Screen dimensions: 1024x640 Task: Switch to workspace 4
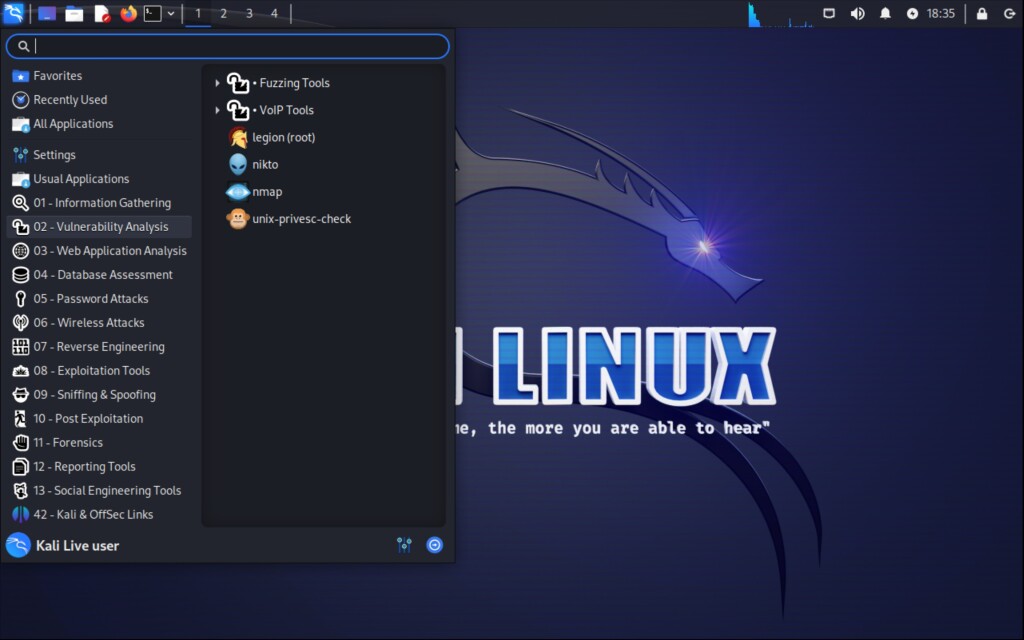[274, 13]
